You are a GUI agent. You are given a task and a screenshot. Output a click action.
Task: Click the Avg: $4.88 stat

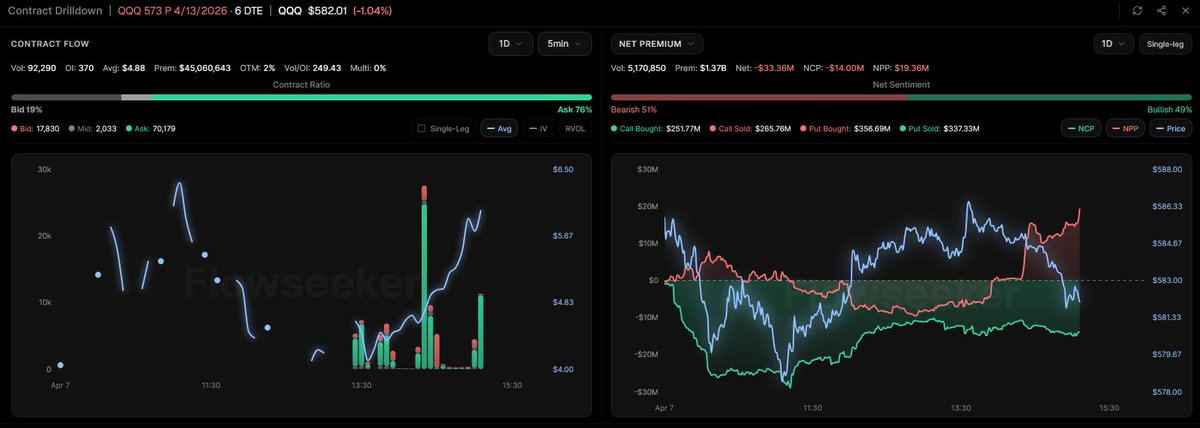[124, 68]
